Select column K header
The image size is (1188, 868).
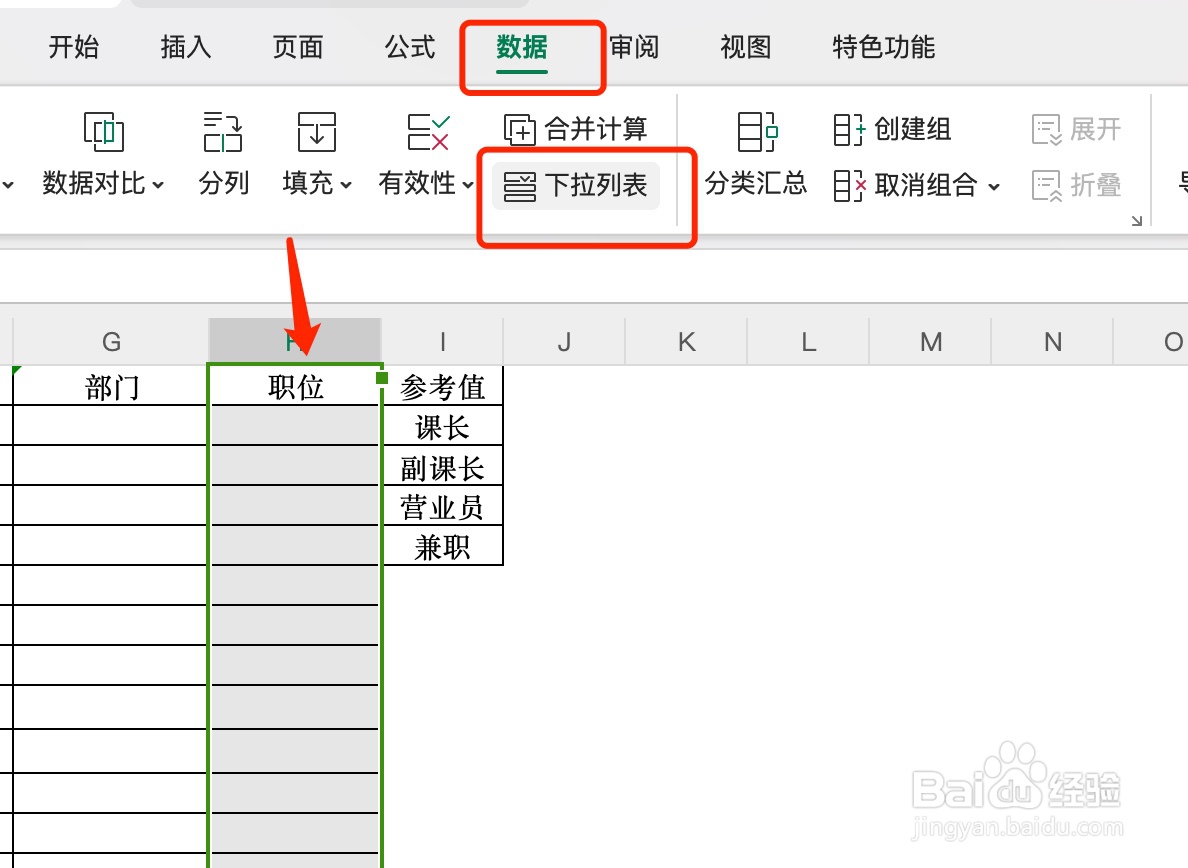coord(686,342)
